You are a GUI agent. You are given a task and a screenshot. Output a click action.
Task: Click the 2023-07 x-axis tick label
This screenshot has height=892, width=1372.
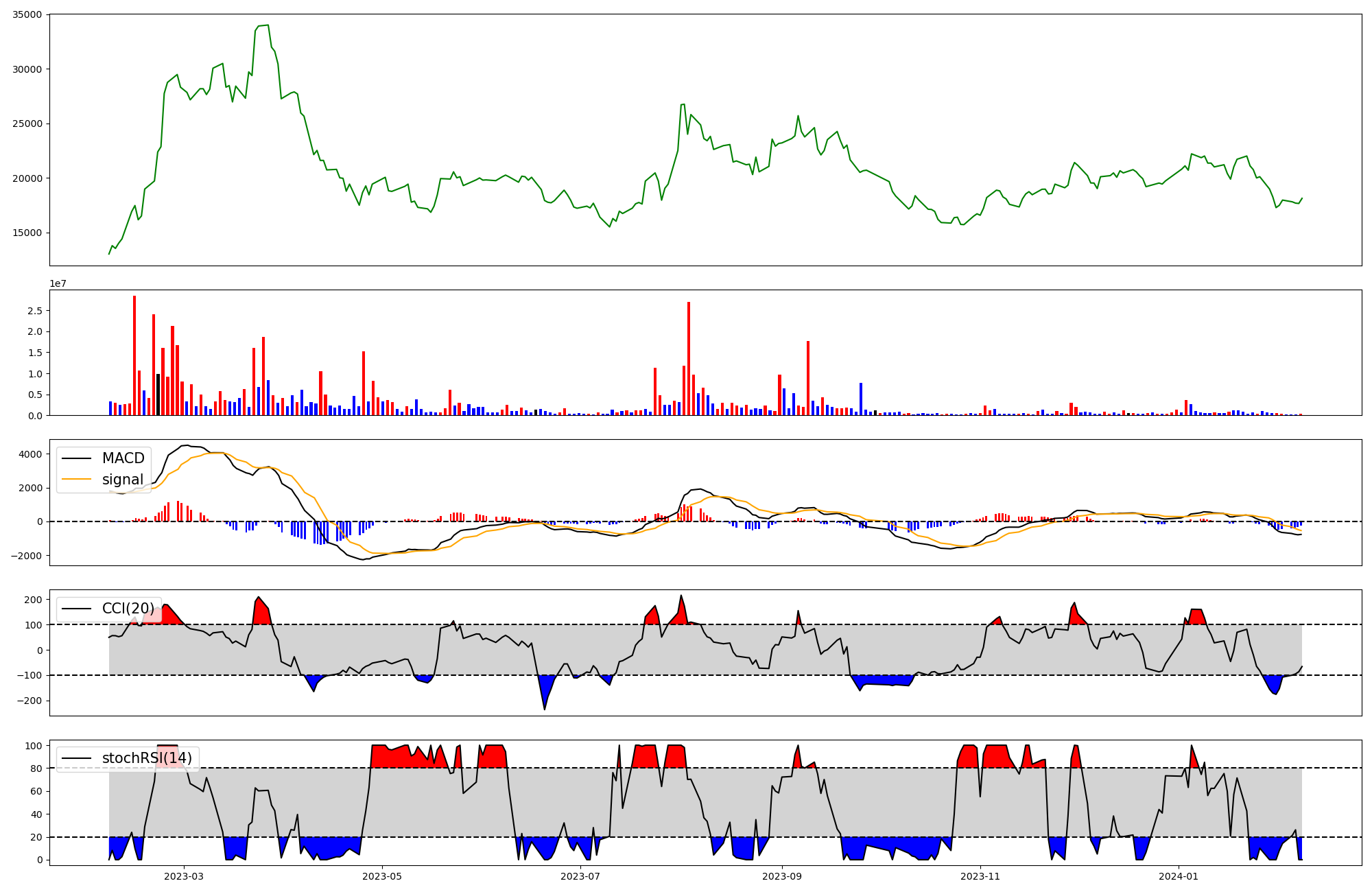580,876
